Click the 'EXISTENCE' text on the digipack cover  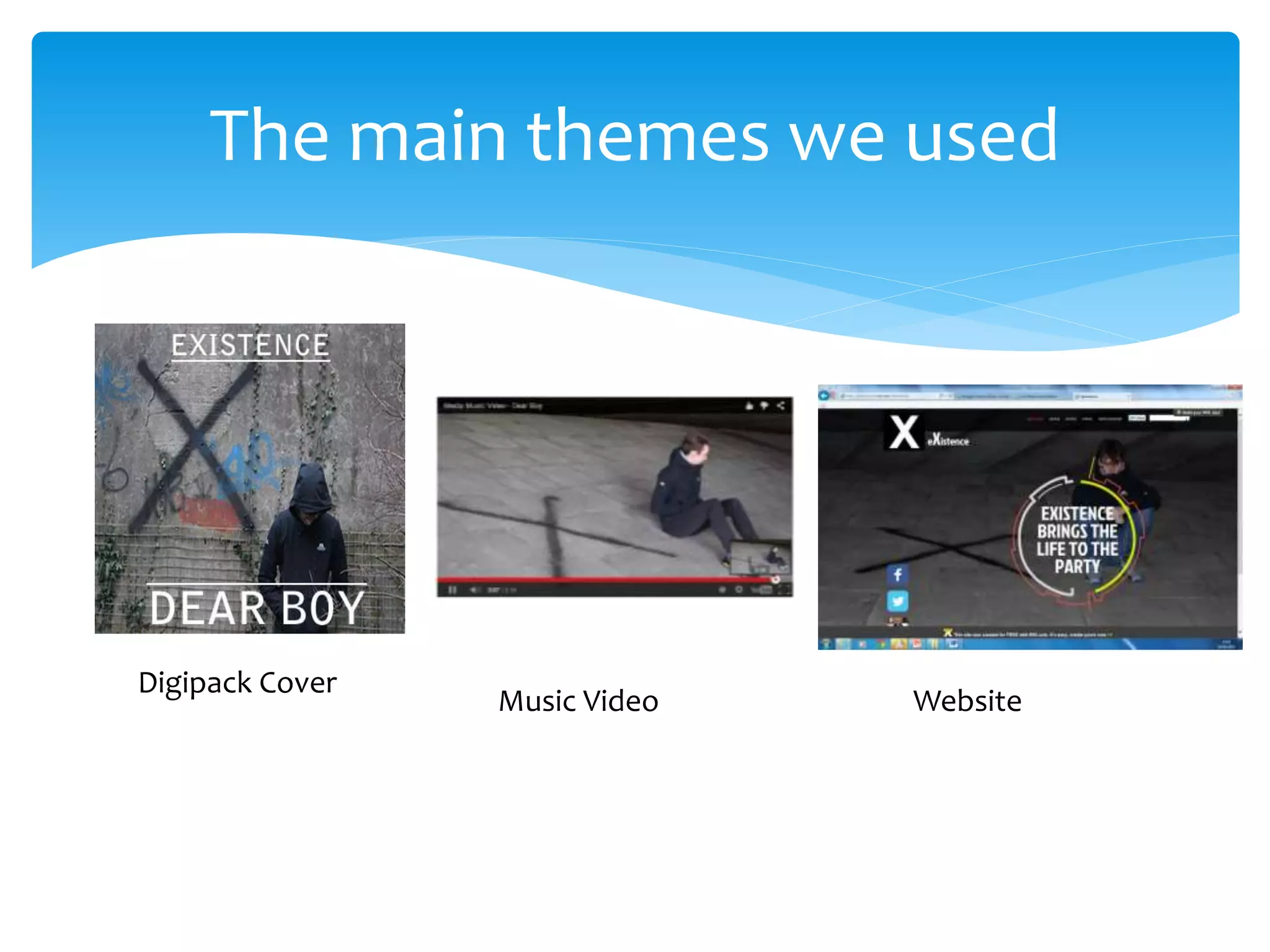(x=250, y=345)
